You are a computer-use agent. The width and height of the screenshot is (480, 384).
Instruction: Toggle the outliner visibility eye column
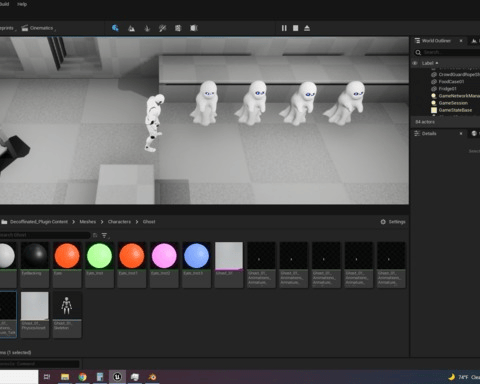tap(415, 63)
